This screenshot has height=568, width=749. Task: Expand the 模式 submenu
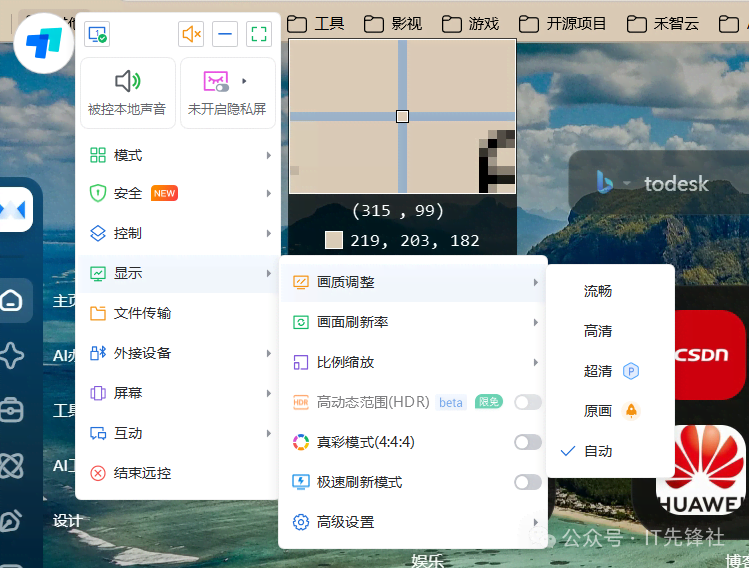(178, 155)
